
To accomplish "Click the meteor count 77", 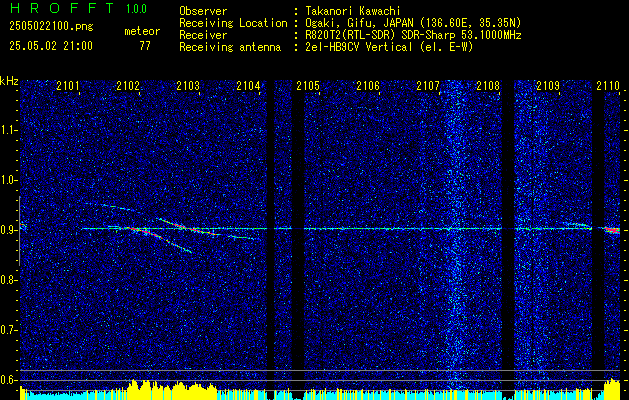I will (145, 46).
